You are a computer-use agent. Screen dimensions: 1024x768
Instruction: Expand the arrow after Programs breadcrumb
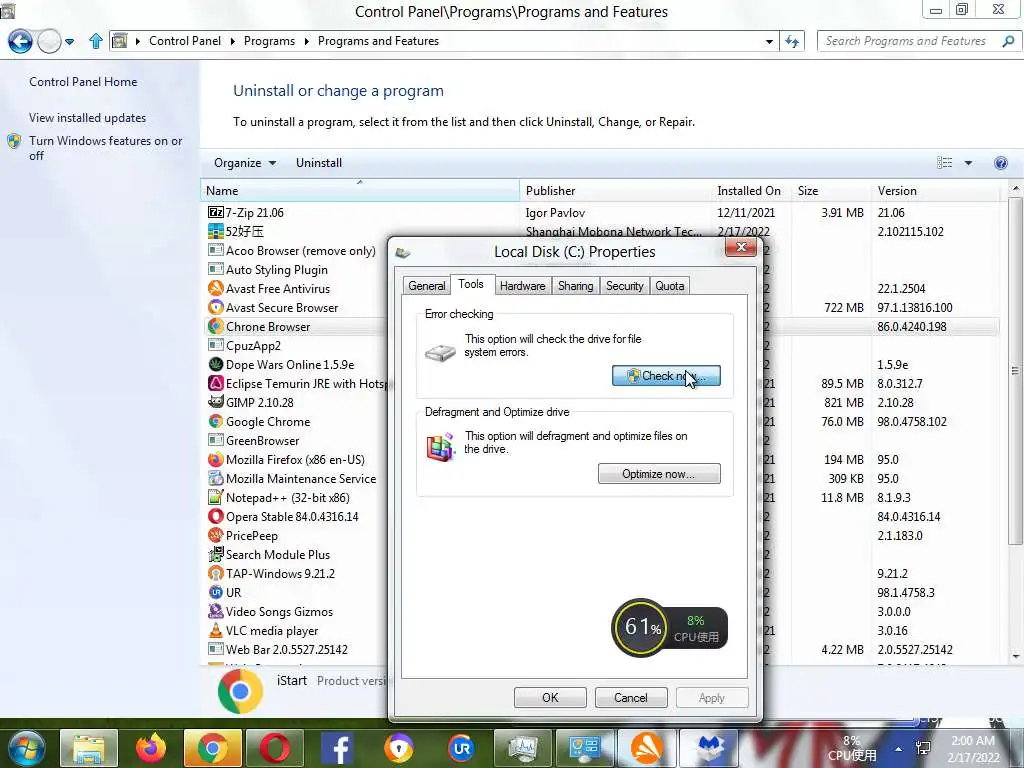point(306,41)
